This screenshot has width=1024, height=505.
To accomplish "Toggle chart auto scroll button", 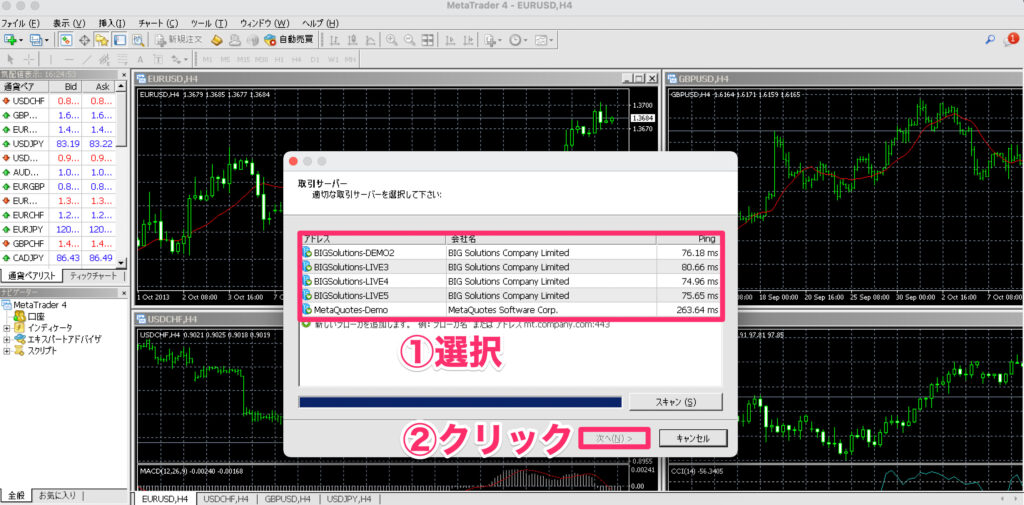I will pos(450,40).
